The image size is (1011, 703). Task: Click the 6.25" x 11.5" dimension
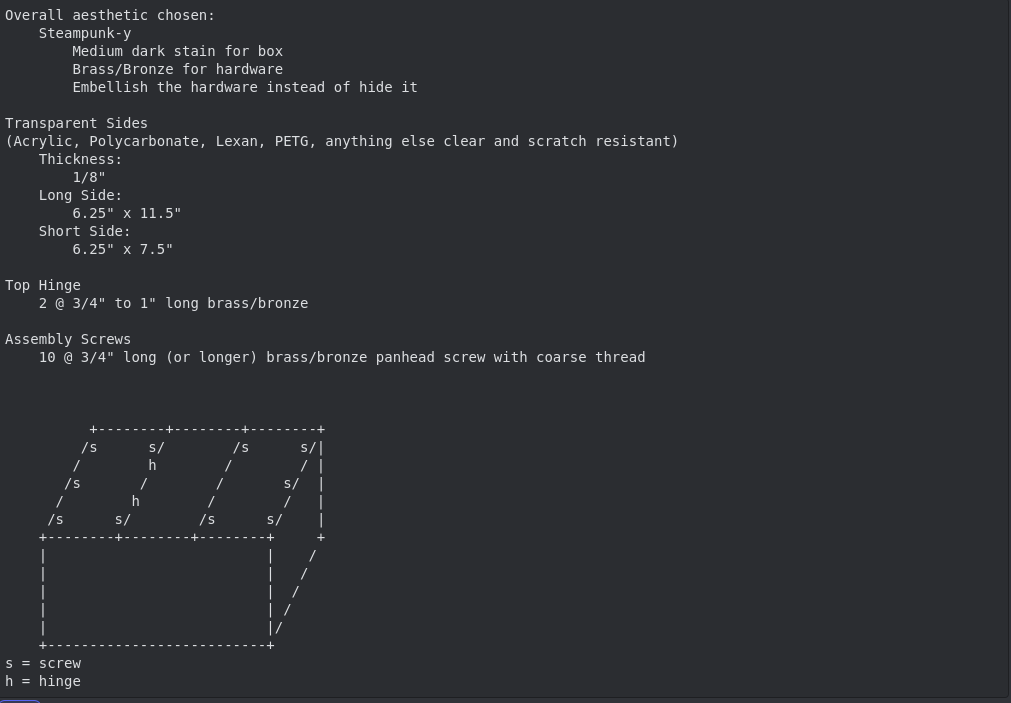coord(127,213)
